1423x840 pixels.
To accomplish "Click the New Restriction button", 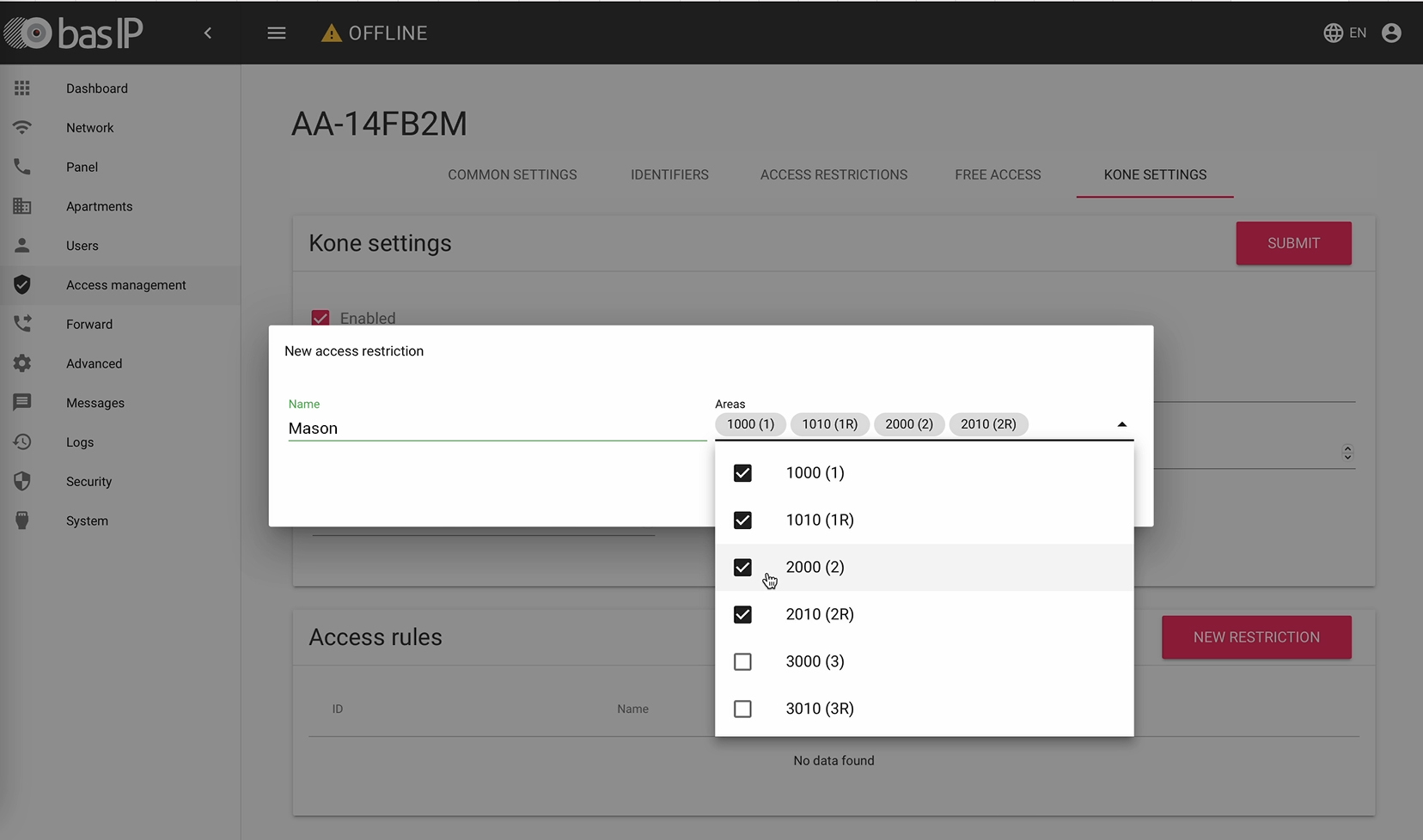I will [1256, 636].
